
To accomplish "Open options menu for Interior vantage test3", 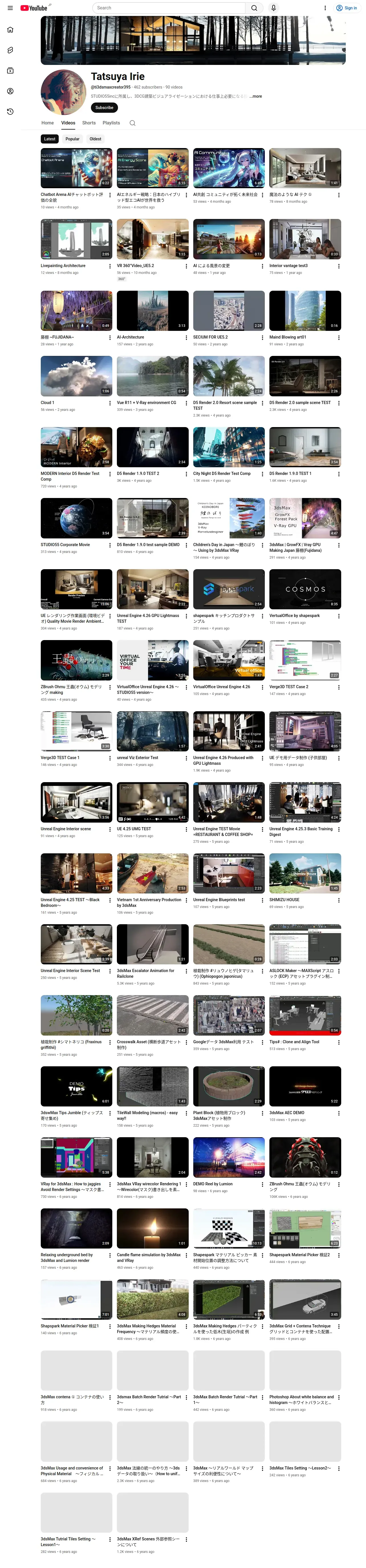I will [x=339, y=266].
